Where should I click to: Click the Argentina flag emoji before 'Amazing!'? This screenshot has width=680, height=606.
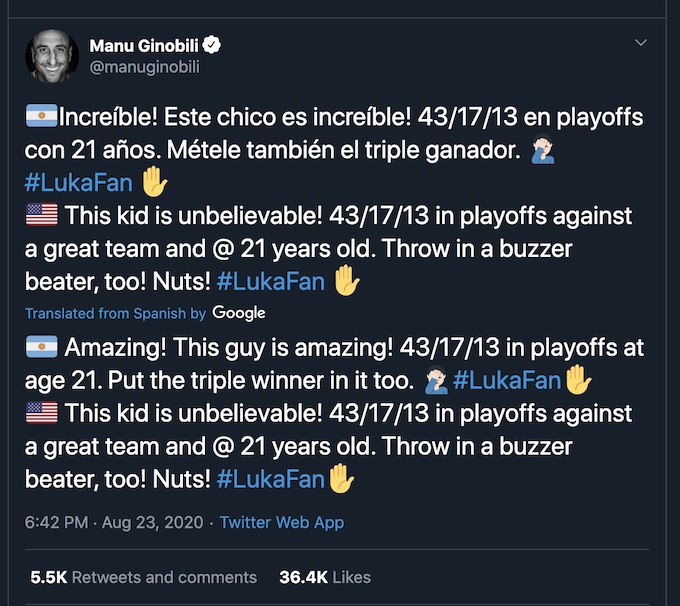(42, 347)
